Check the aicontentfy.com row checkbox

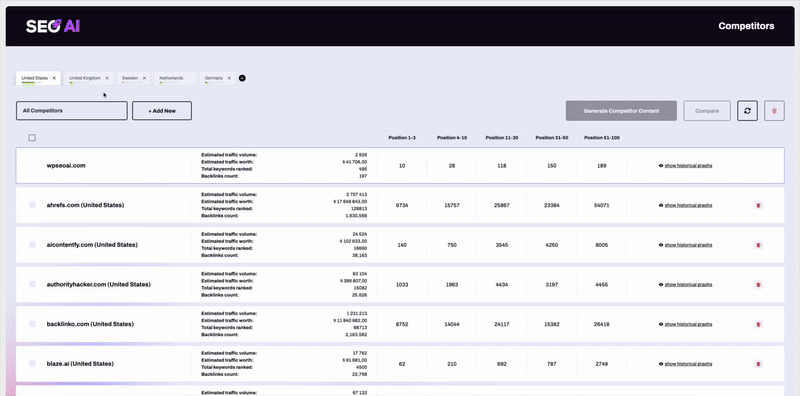32,244
